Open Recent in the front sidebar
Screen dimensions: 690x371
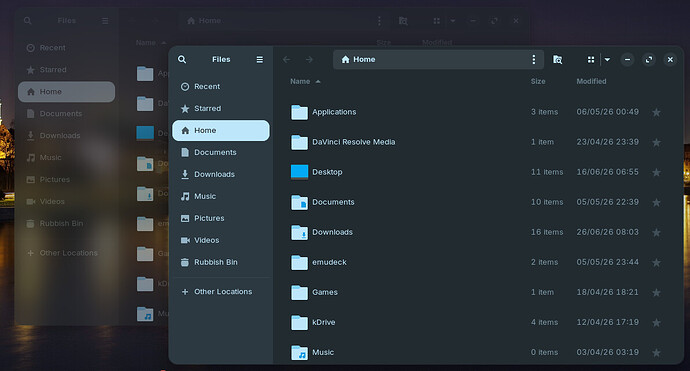click(221, 87)
